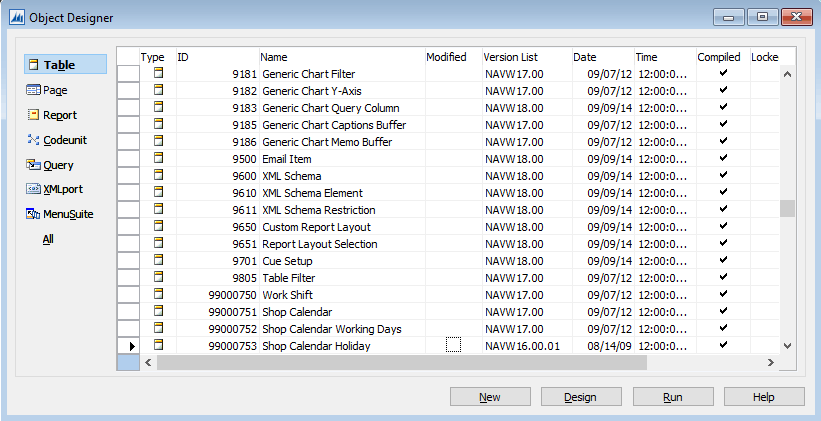
Task: Select the Codeunit object type icon
Action: 34,140
